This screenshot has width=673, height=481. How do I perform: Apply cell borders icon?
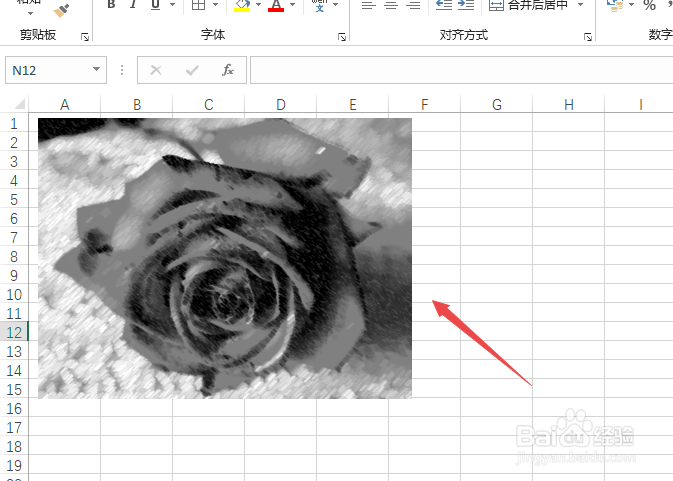pyautogui.click(x=198, y=5)
